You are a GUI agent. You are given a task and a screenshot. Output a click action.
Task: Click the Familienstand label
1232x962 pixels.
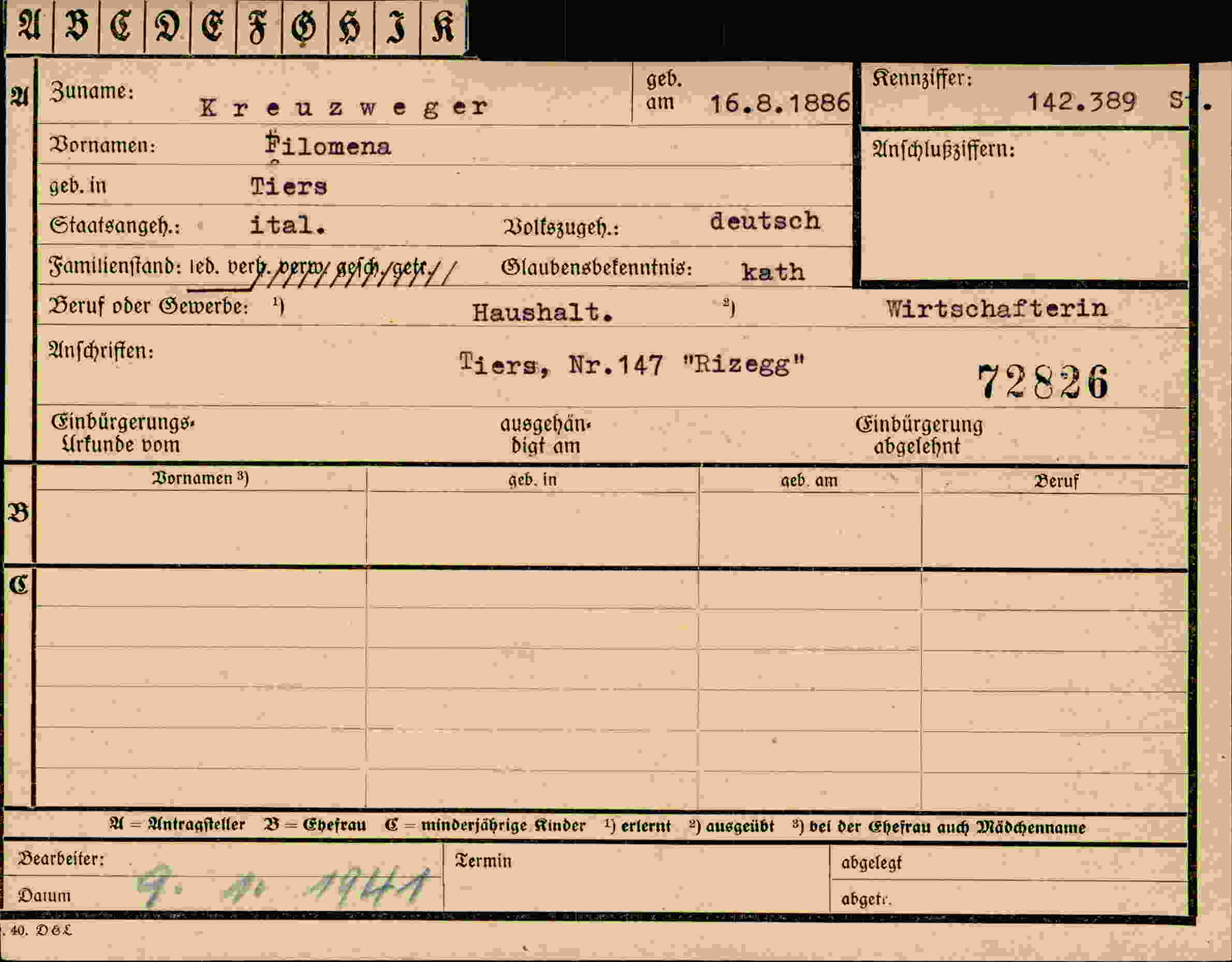pyautogui.click(x=115, y=265)
